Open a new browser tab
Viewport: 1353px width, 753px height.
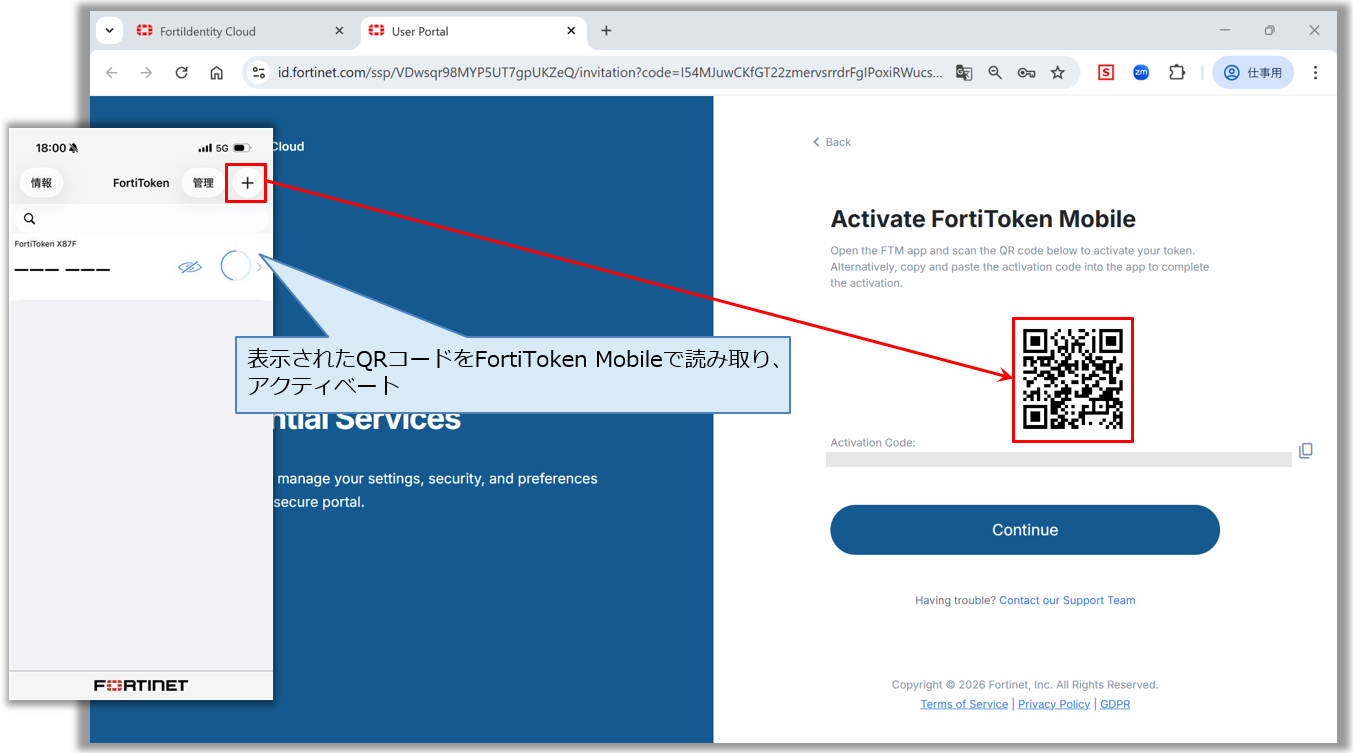606,31
